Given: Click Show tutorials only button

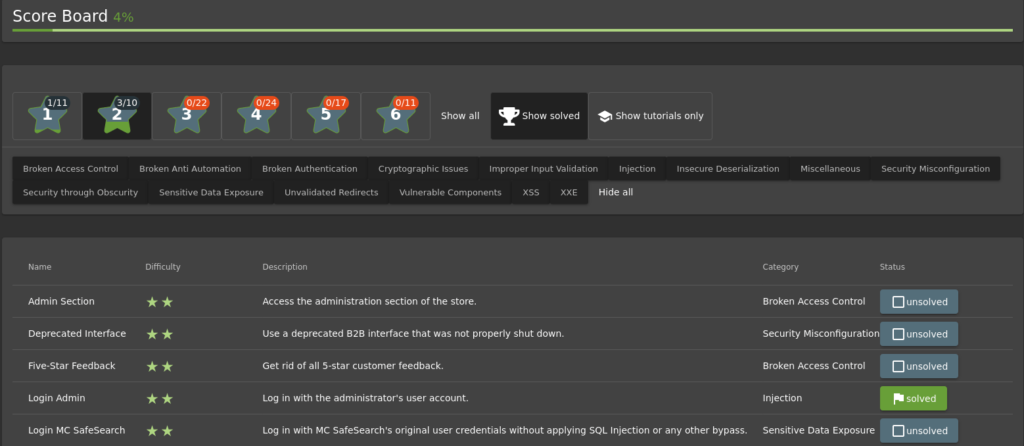Looking at the screenshot, I should coord(650,116).
